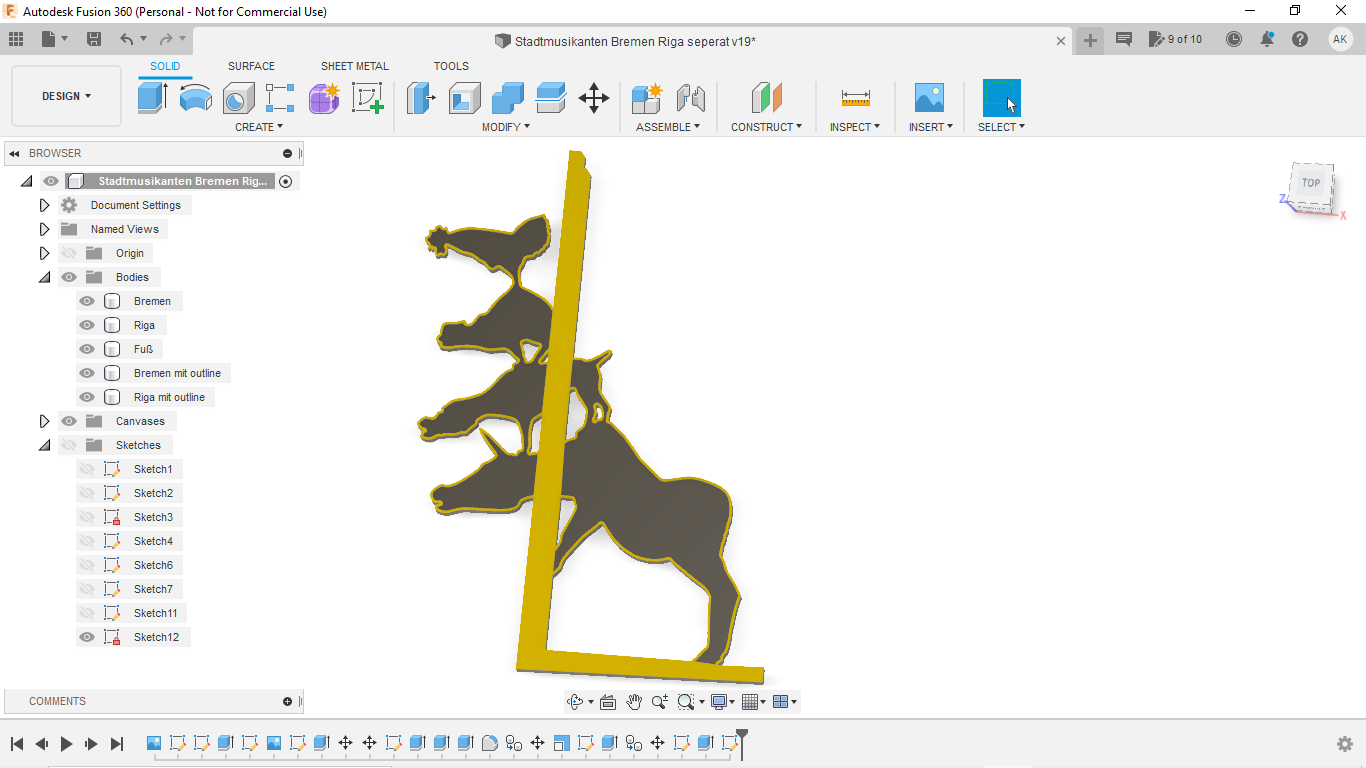Save the document with the disk icon
1366x768 pixels.
[x=94, y=39]
